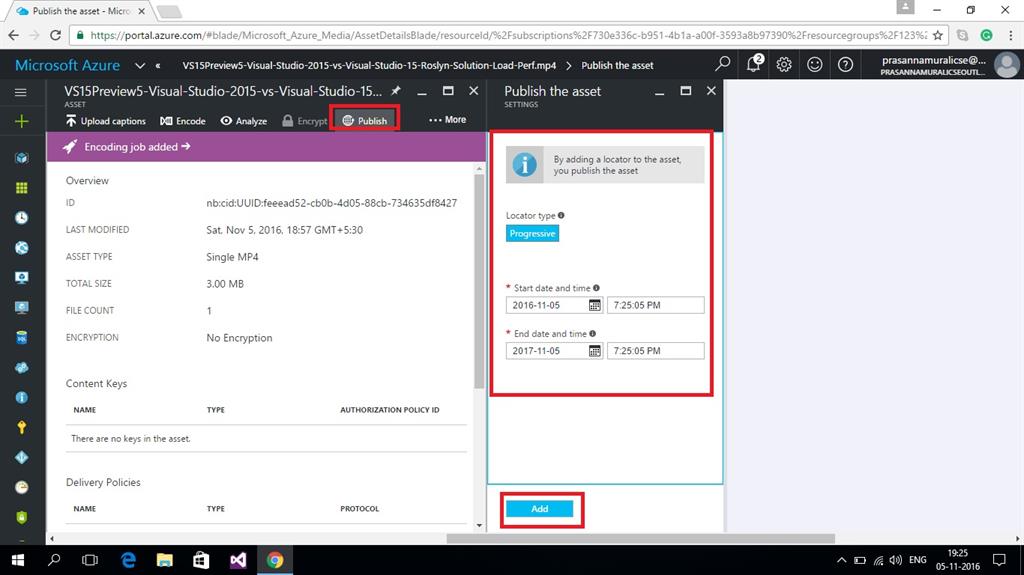Click the 3.00 MB total size value
Image resolution: width=1024 pixels, height=575 pixels.
click(225, 284)
